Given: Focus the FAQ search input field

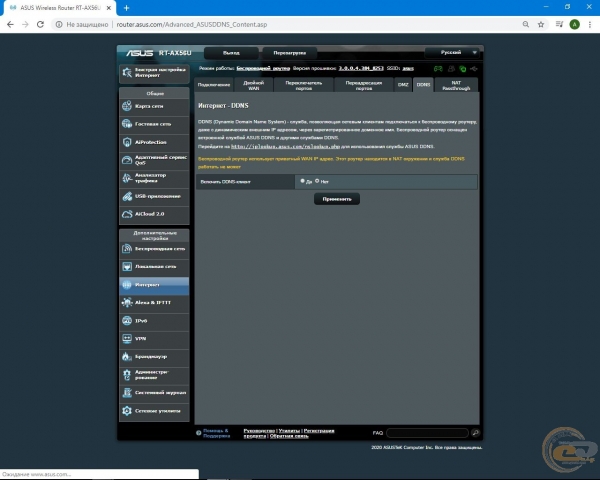Looking at the screenshot, I should coord(427,433).
